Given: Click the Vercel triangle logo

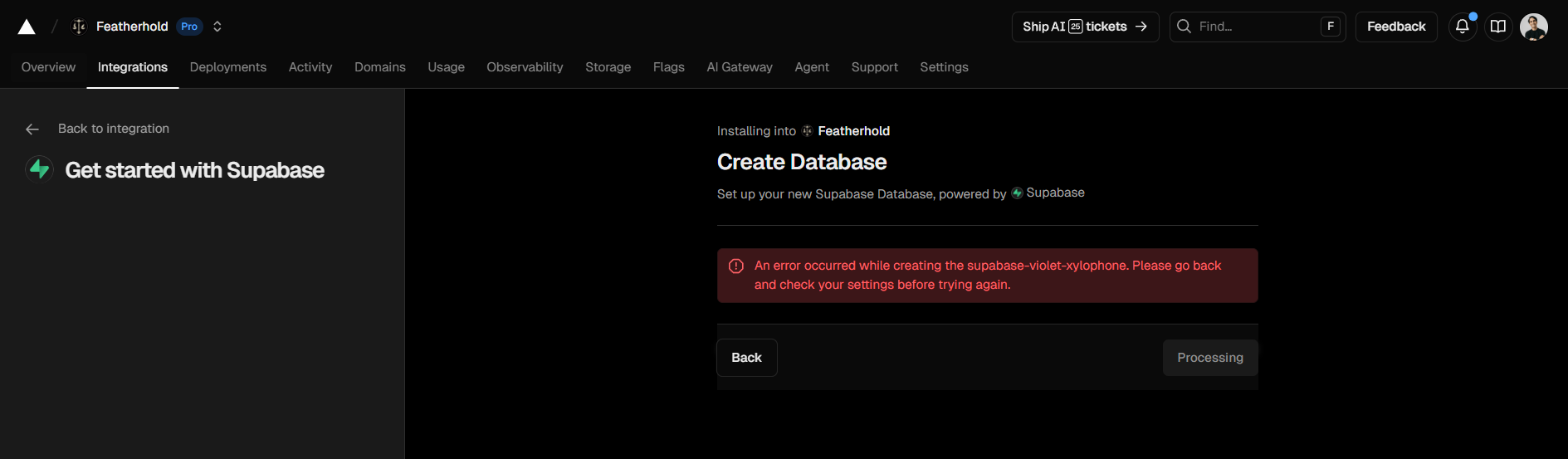Looking at the screenshot, I should (27, 27).
